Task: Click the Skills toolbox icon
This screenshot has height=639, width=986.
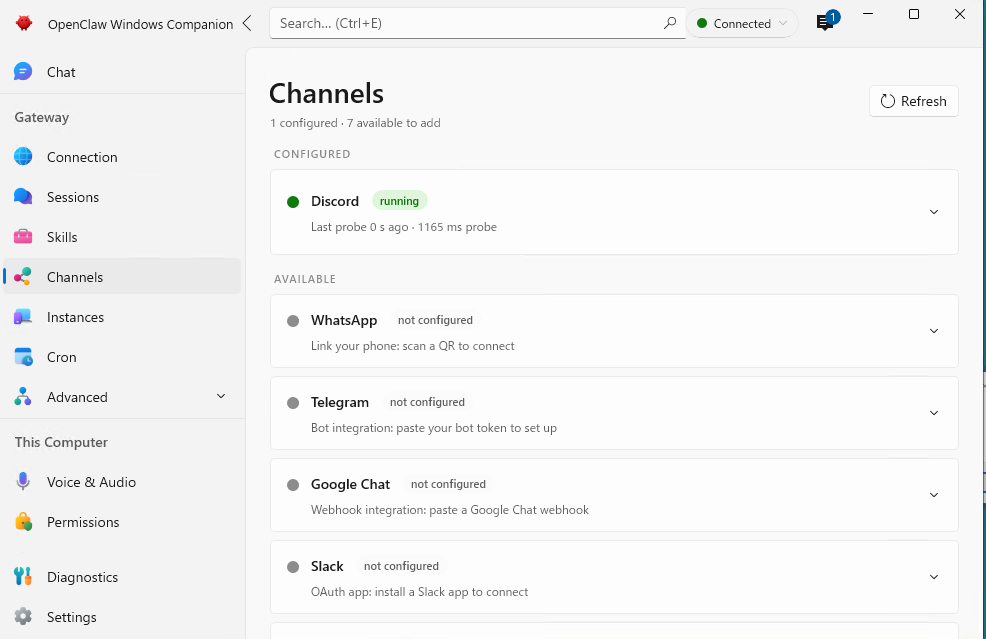Action: coord(23,236)
